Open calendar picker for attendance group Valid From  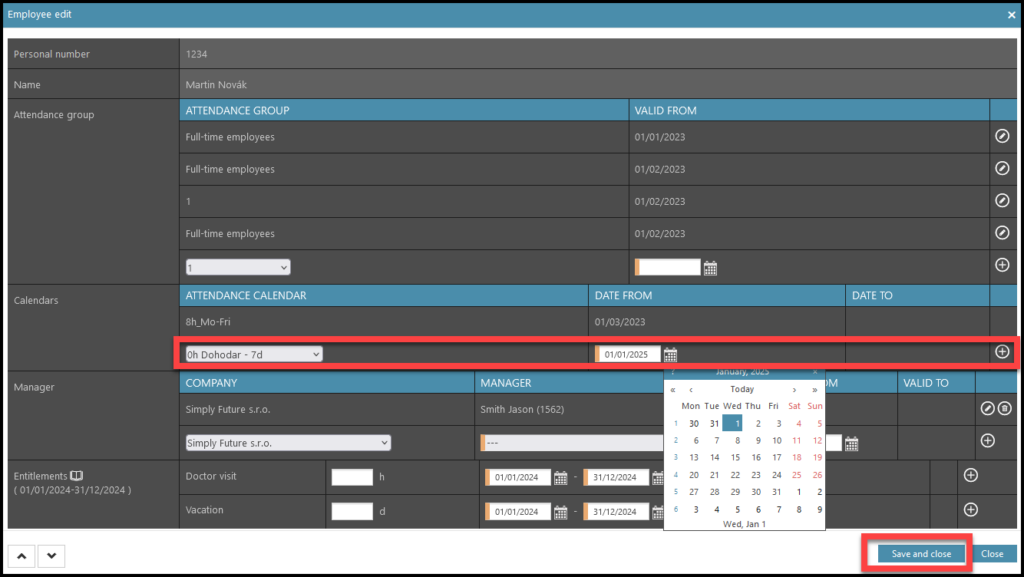click(x=710, y=268)
